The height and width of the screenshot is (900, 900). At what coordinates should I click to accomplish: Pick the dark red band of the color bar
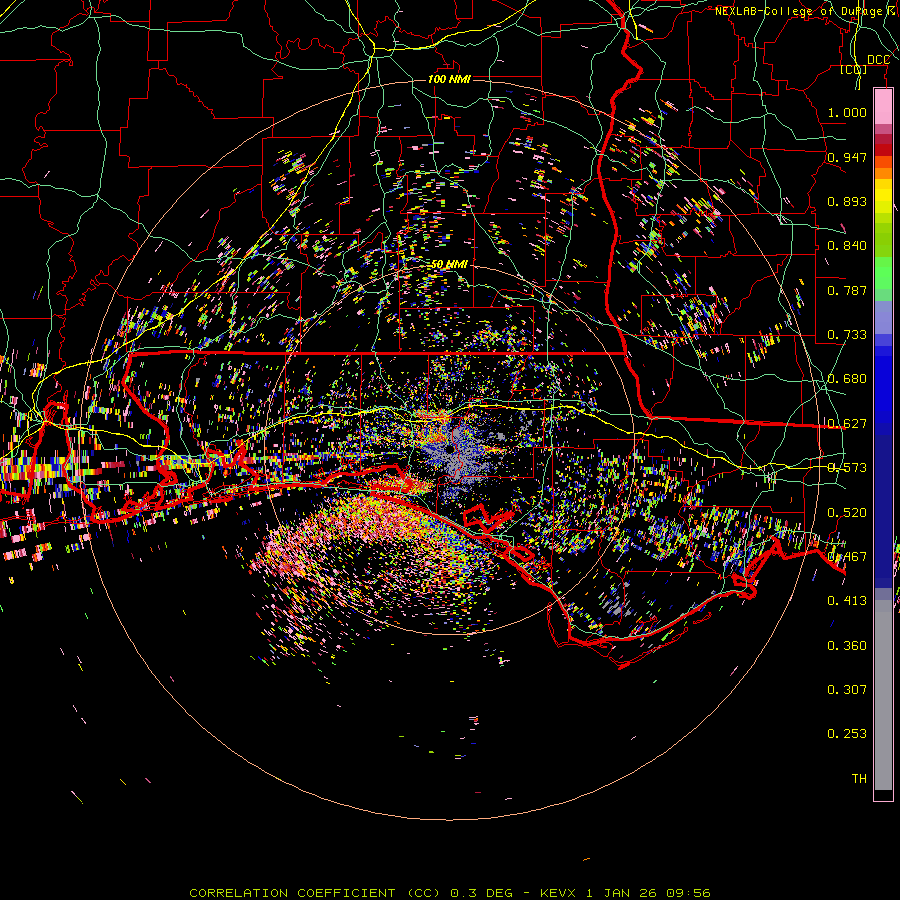click(x=883, y=150)
